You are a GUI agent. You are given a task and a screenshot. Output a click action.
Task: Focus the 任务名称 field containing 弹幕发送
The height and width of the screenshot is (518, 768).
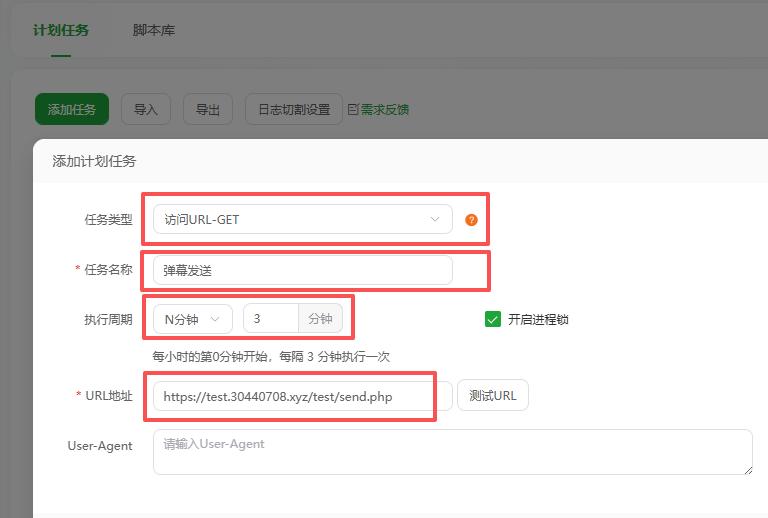point(302,270)
